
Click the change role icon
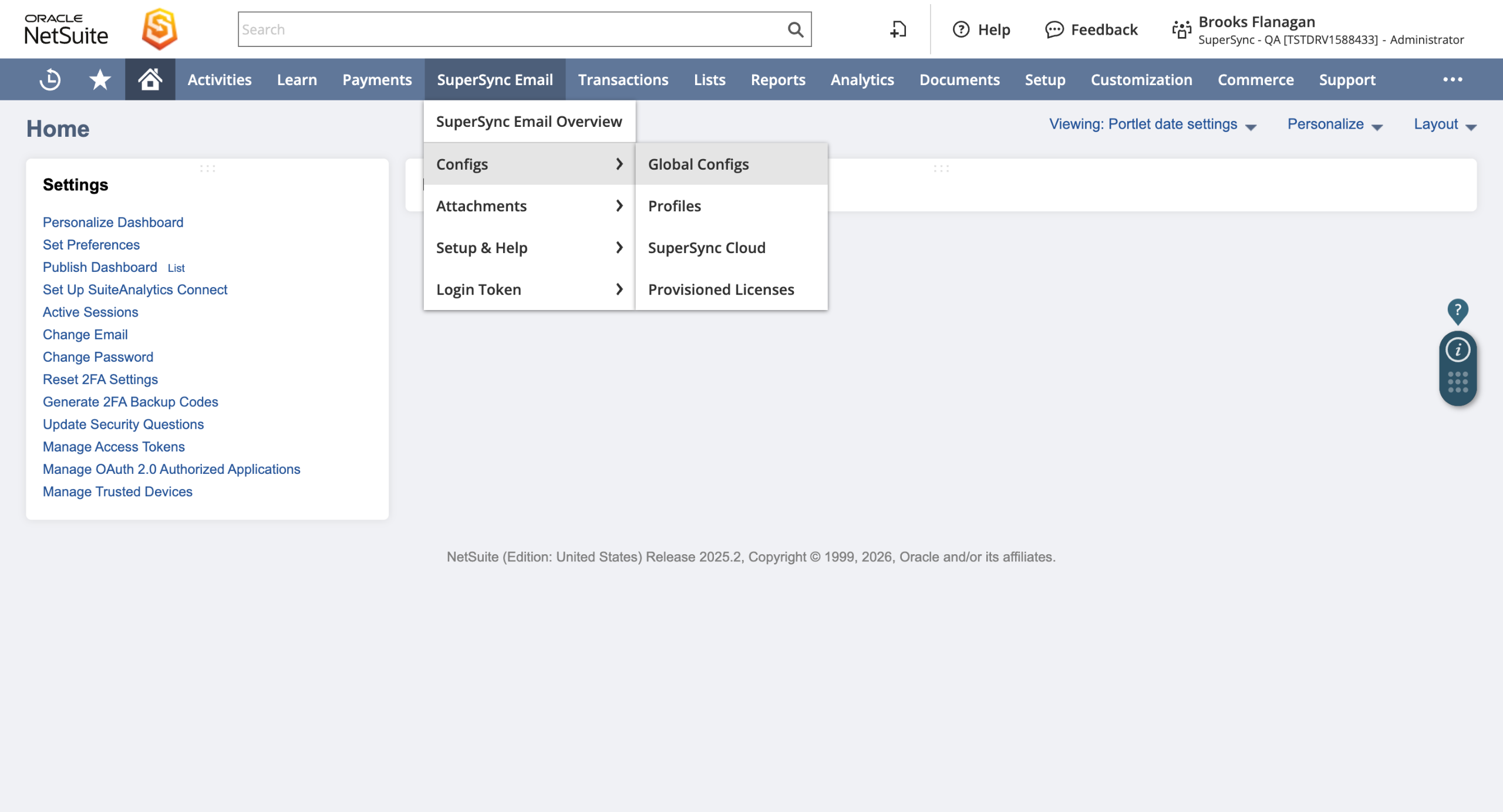1181,29
